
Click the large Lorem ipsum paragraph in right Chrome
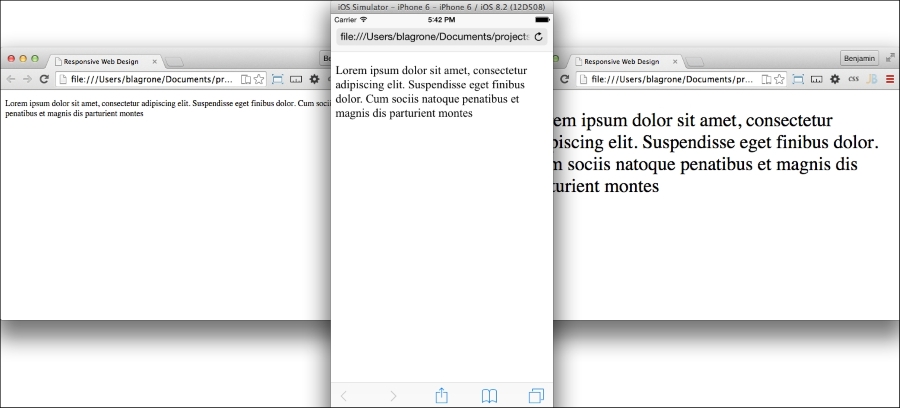[x=716, y=153]
